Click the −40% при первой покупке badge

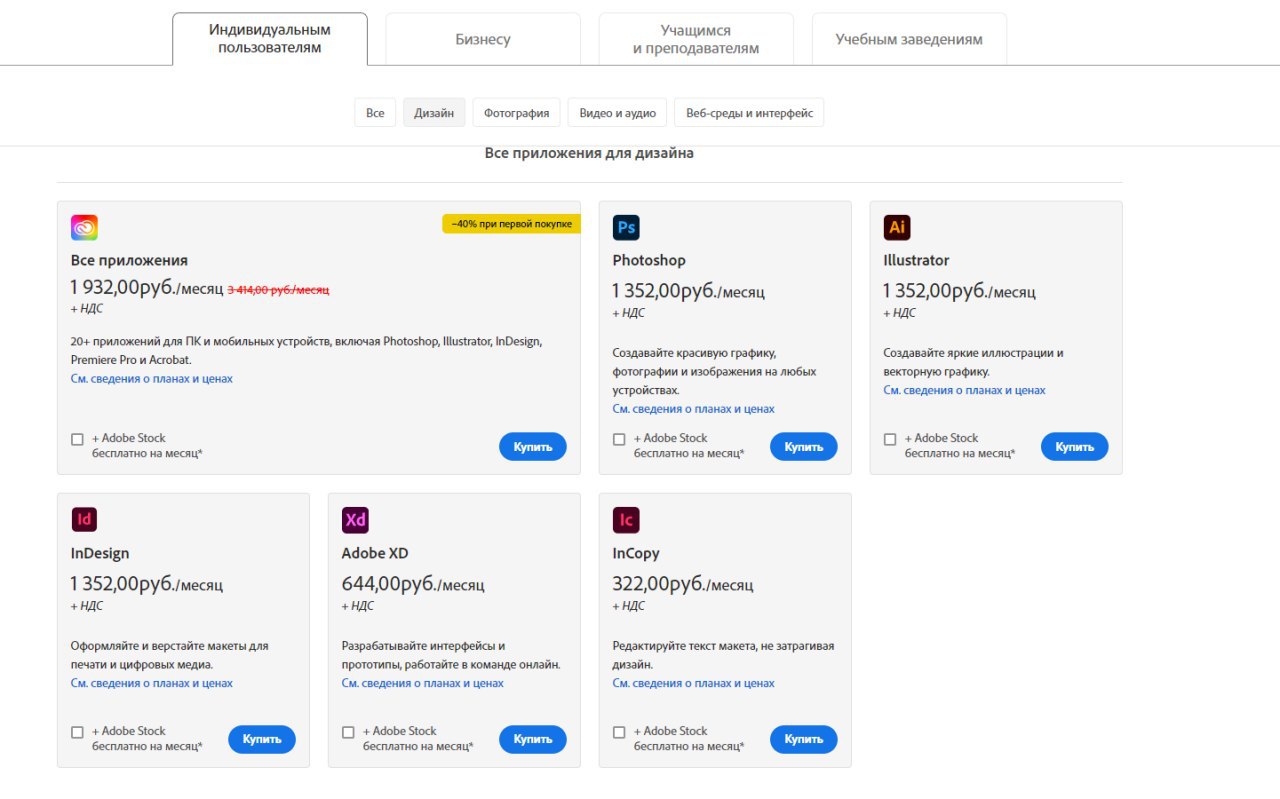tap(512, 224)
